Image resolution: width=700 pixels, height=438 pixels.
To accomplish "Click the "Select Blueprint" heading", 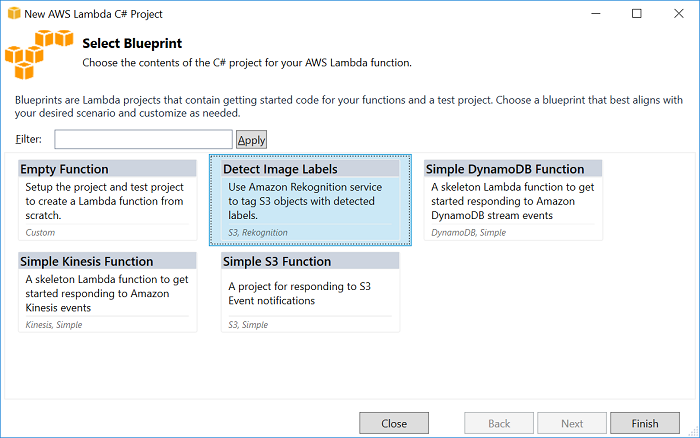I will tap(132, 43).
